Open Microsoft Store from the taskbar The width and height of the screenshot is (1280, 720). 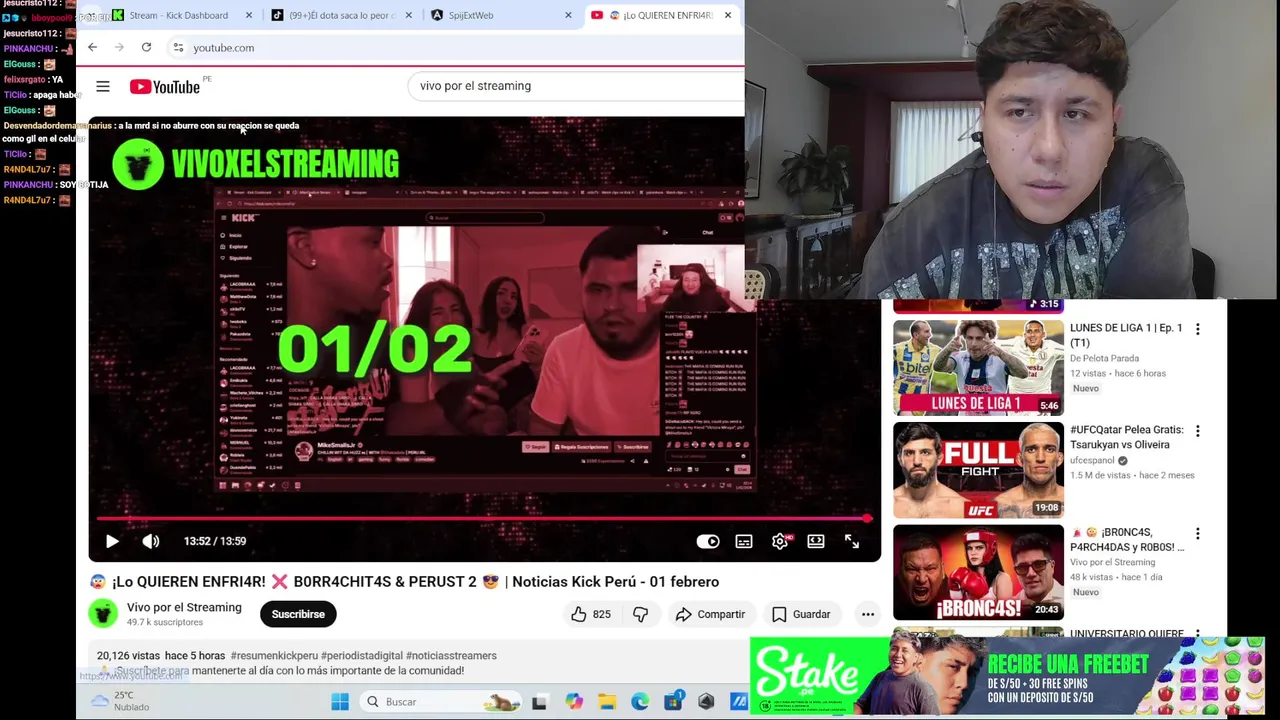pos(673,702)
